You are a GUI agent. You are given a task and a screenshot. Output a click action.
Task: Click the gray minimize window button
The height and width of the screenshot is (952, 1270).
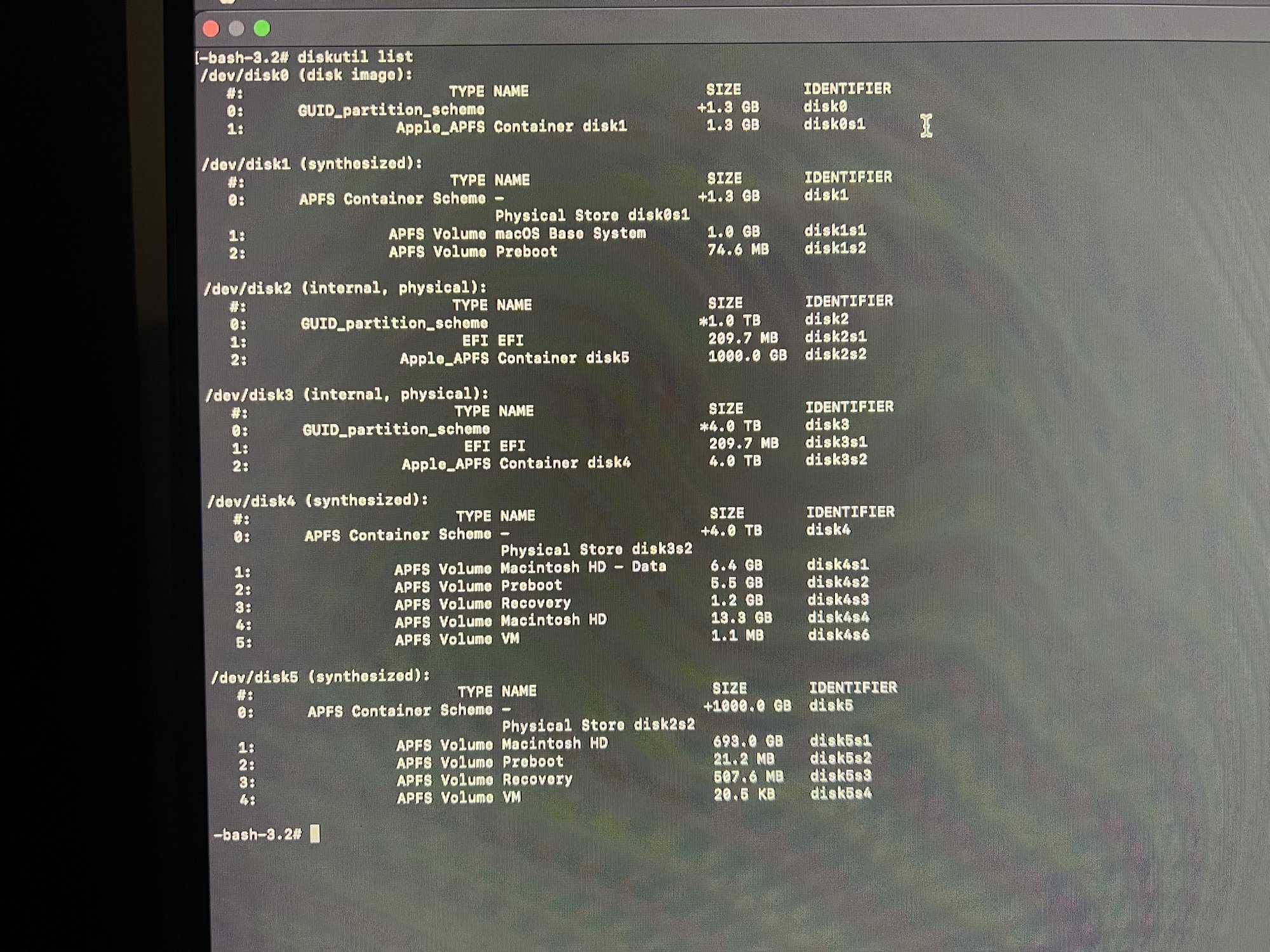click(236, 29)
